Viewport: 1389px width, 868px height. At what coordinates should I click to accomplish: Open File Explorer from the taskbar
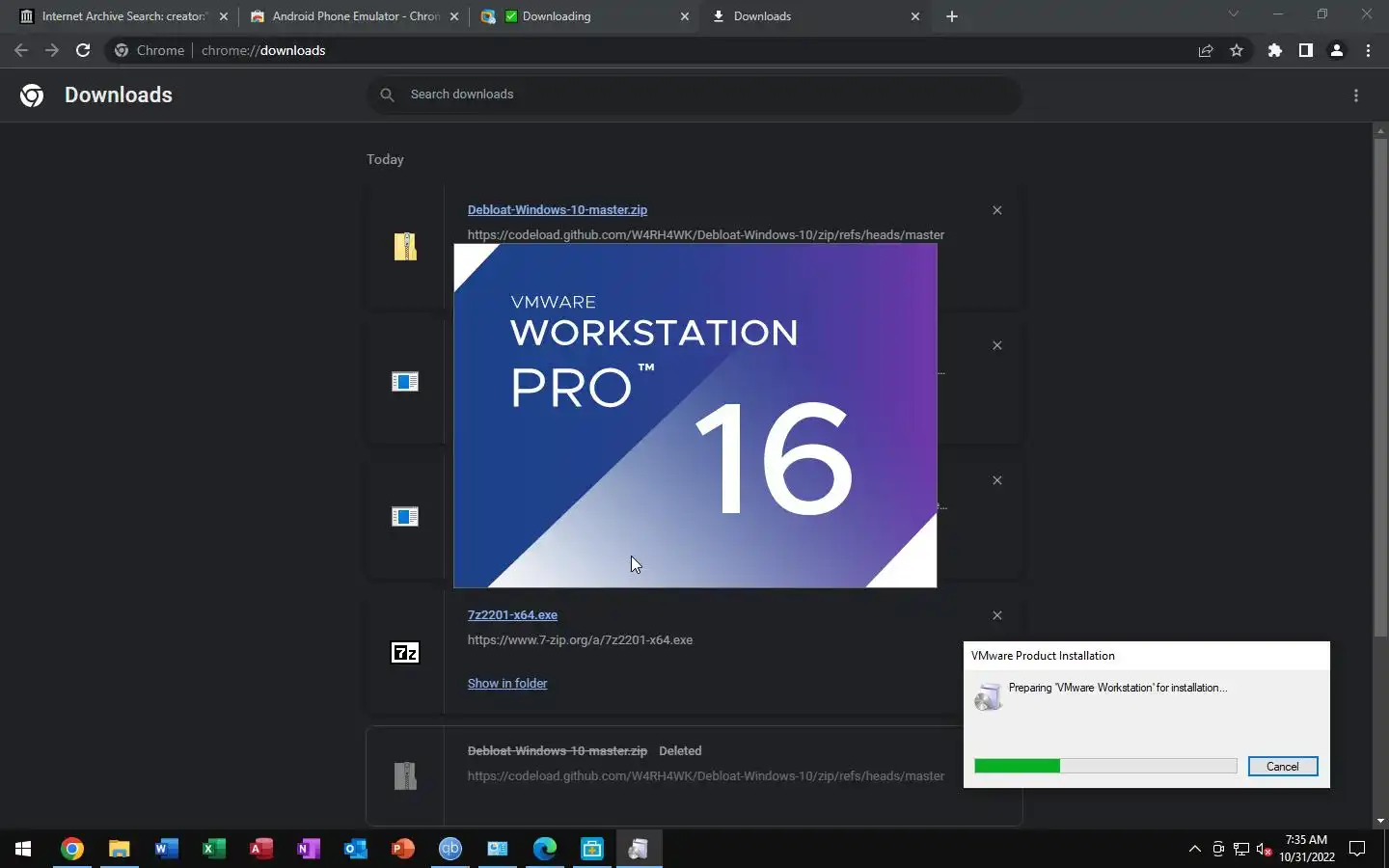click(119, 849)
